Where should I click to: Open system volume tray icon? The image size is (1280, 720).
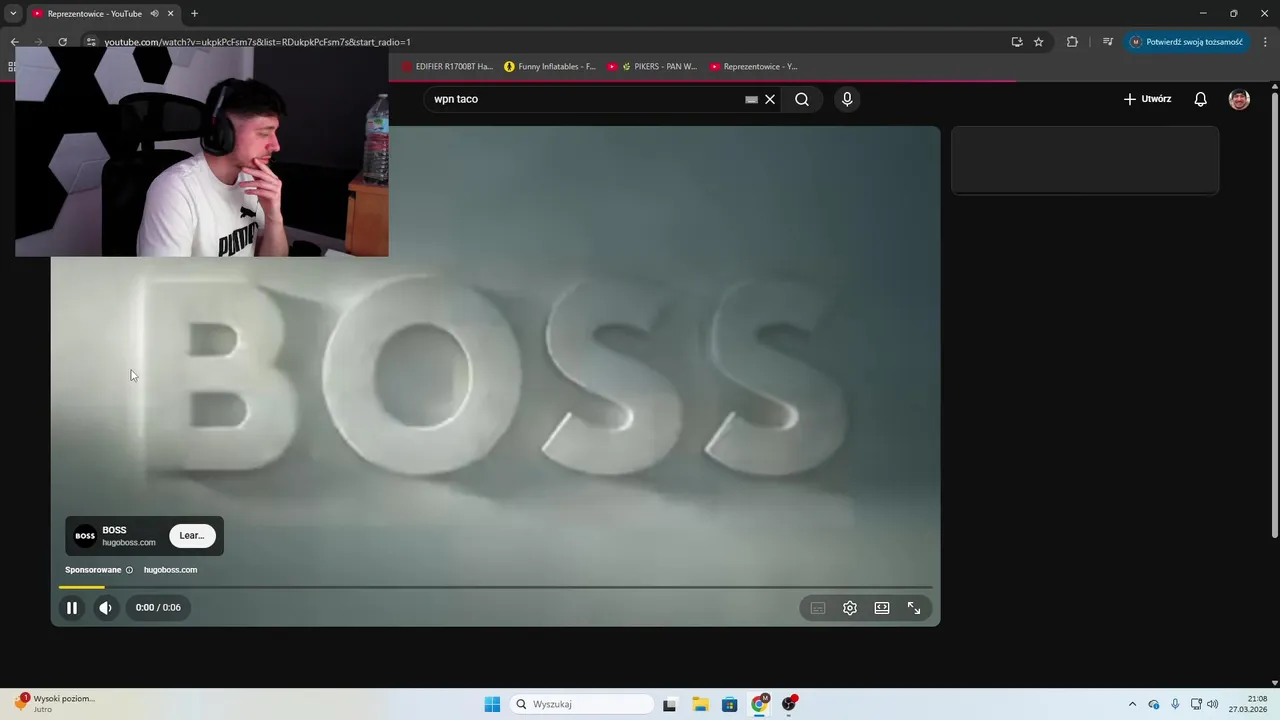pos(1213,704)
